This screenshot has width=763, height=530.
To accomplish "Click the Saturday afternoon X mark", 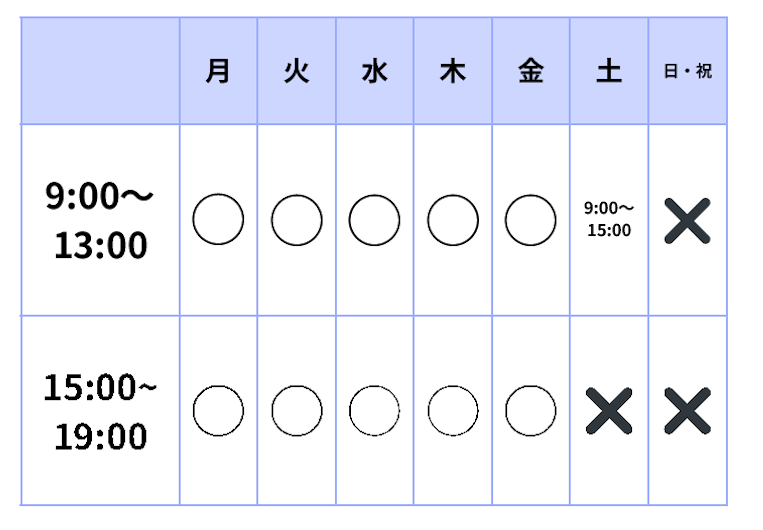I will tap(609, 411).
